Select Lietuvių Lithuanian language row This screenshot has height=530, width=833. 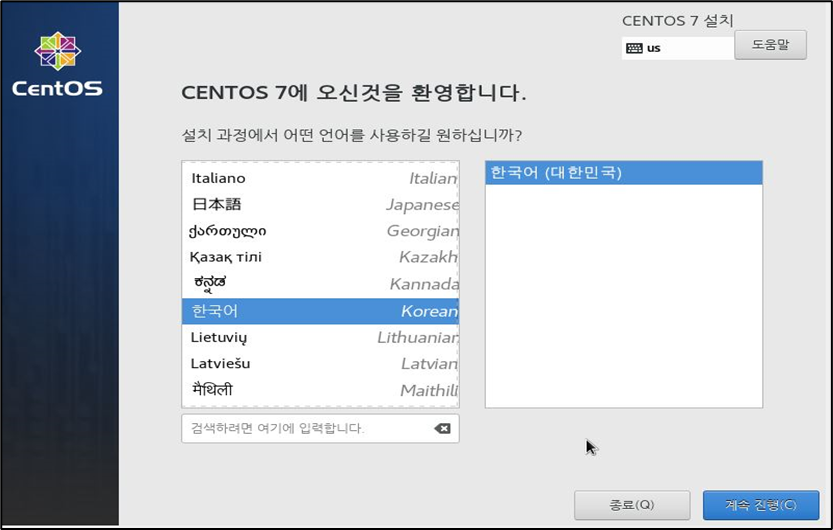click(x=320, y=338)
